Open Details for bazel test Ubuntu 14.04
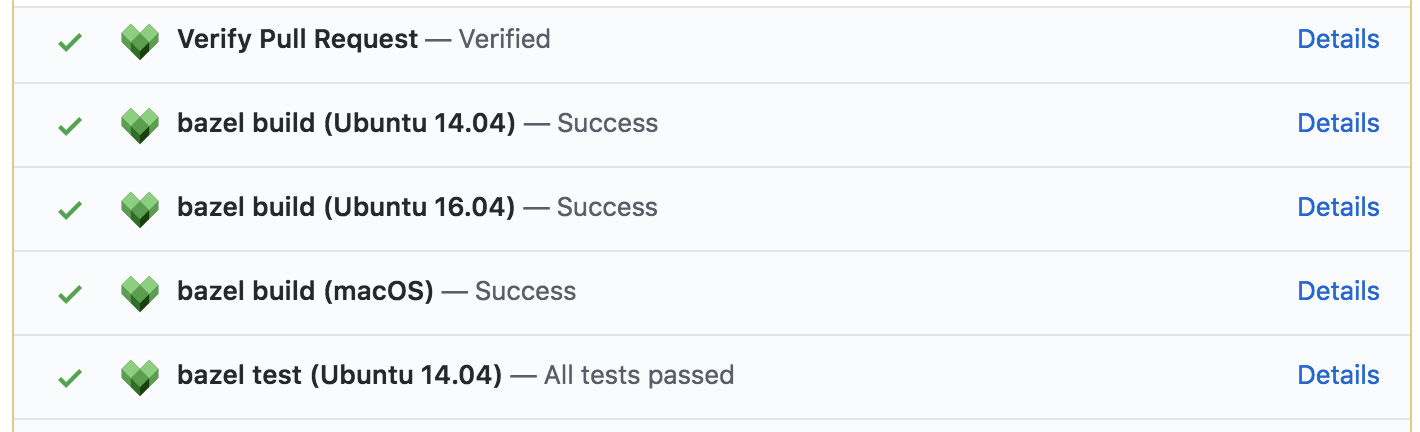Viewport: 1420px width, 432px height. [1338, 375]
